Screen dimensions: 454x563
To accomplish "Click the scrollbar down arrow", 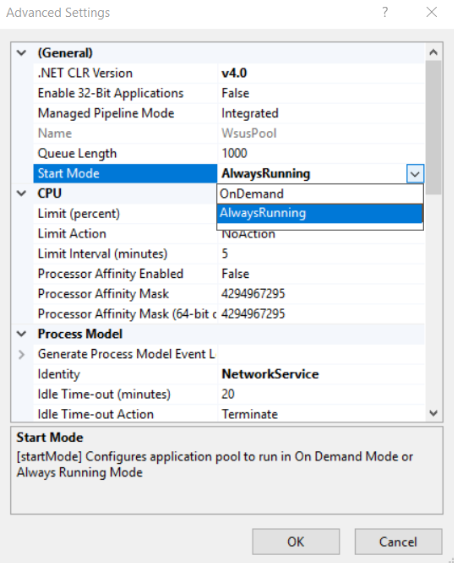I will [434, 413].
